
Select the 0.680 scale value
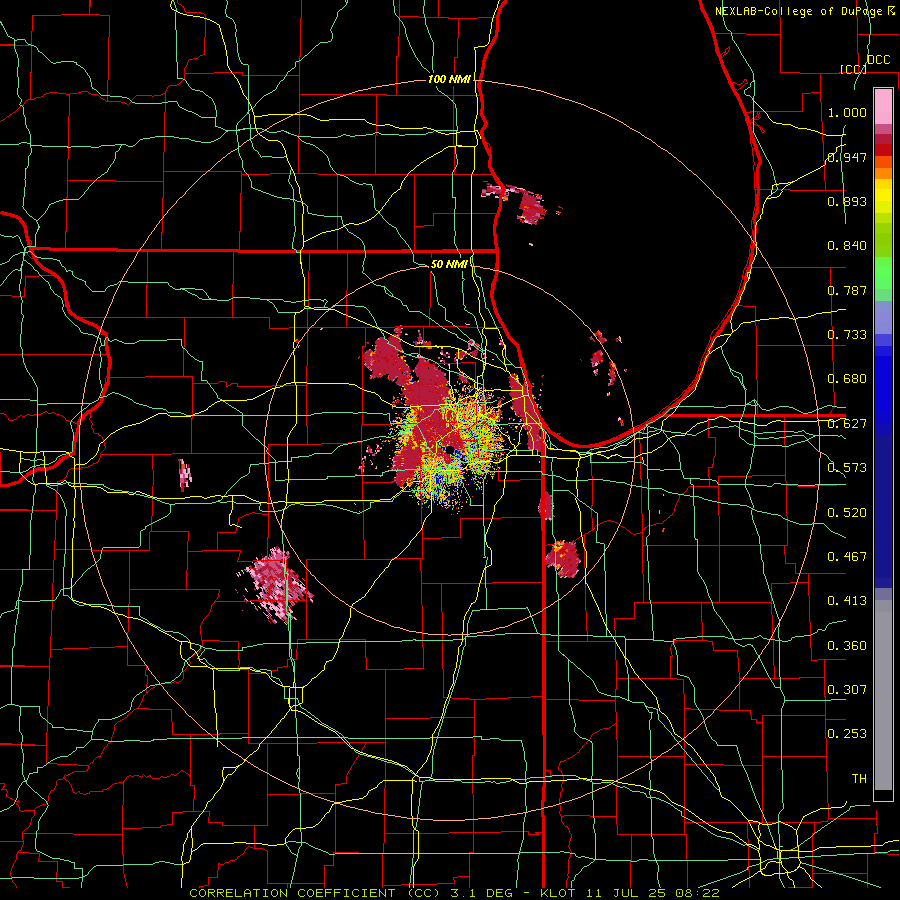click(x=847, y=379)
